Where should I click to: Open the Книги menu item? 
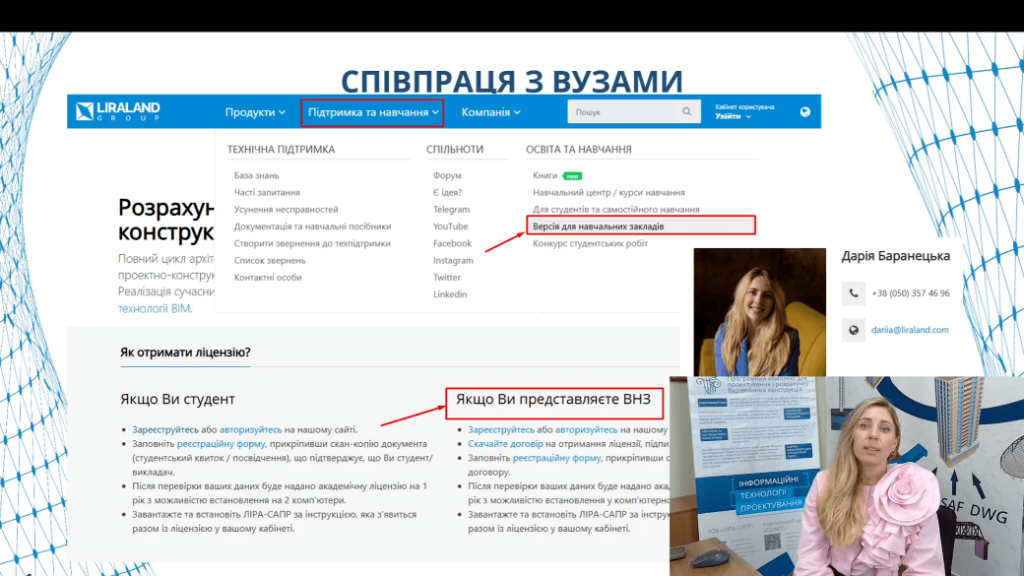pyautogui.click(x=545, y=176)
